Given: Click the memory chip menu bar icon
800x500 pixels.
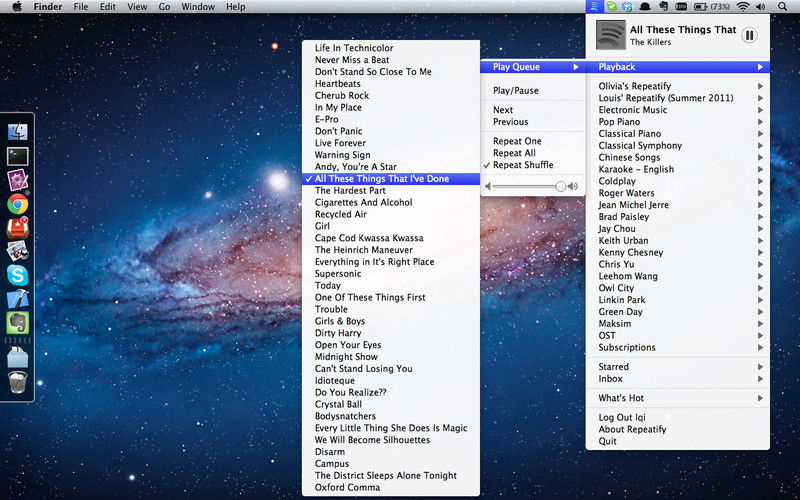Looking at the screenshot, I should pyautogui.click(x=681, y=7).
